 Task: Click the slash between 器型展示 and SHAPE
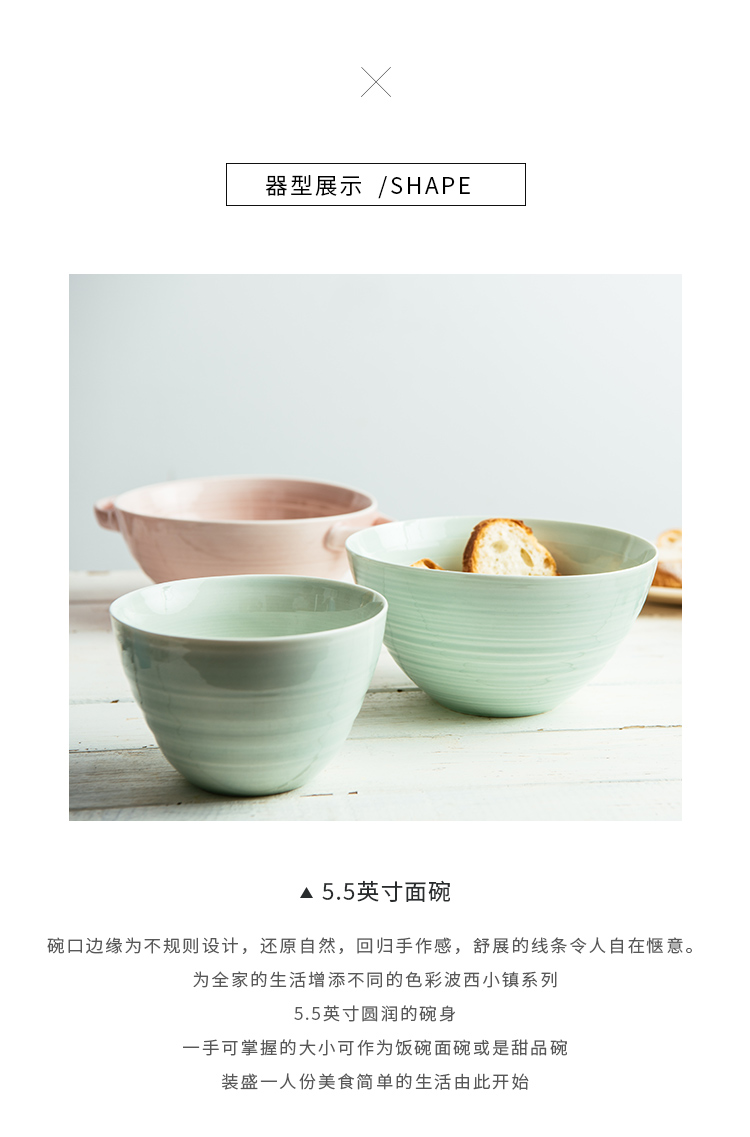(x=382, y=186)
